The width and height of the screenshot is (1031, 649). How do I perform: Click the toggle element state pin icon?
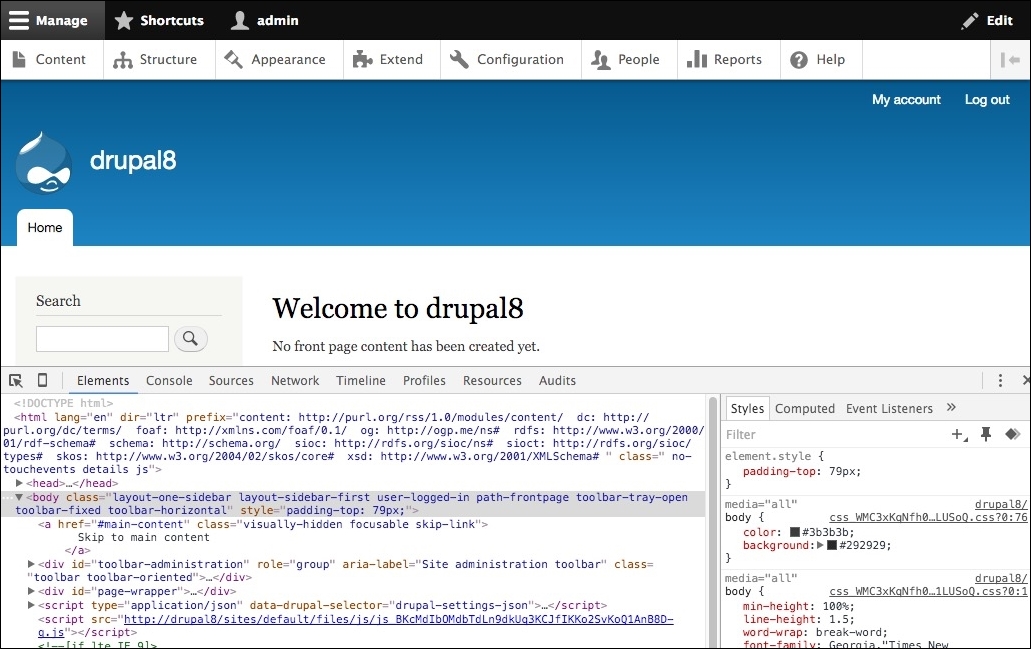coord(986,435)
